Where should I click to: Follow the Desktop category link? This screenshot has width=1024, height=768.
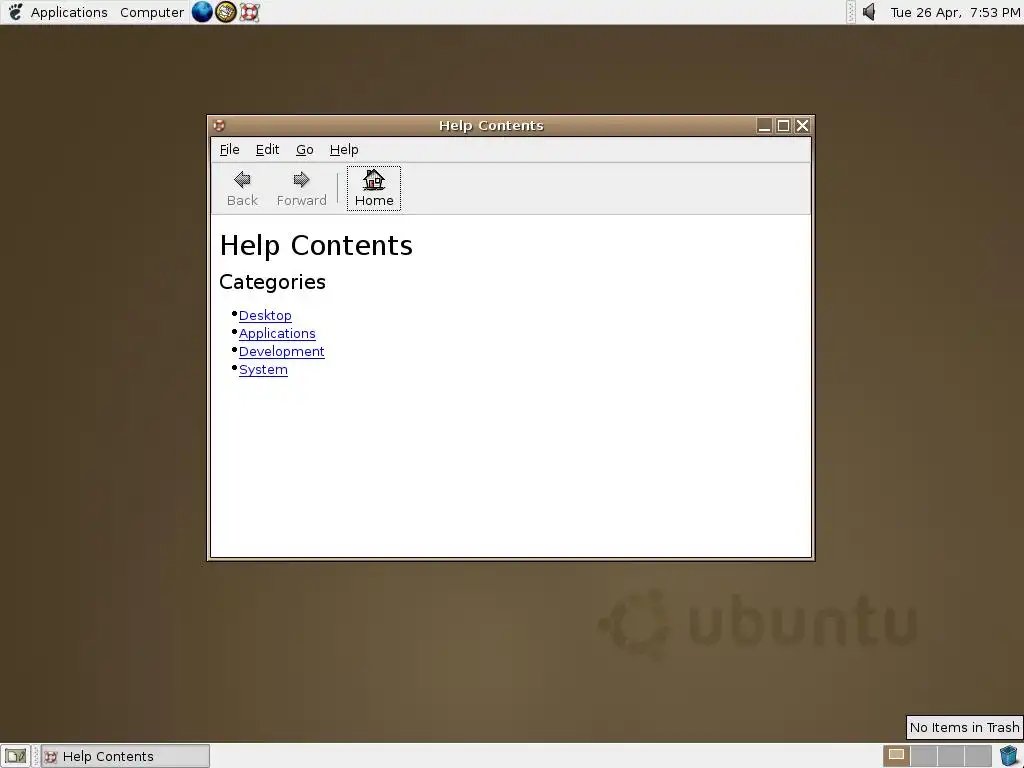(x=265, y=315)
